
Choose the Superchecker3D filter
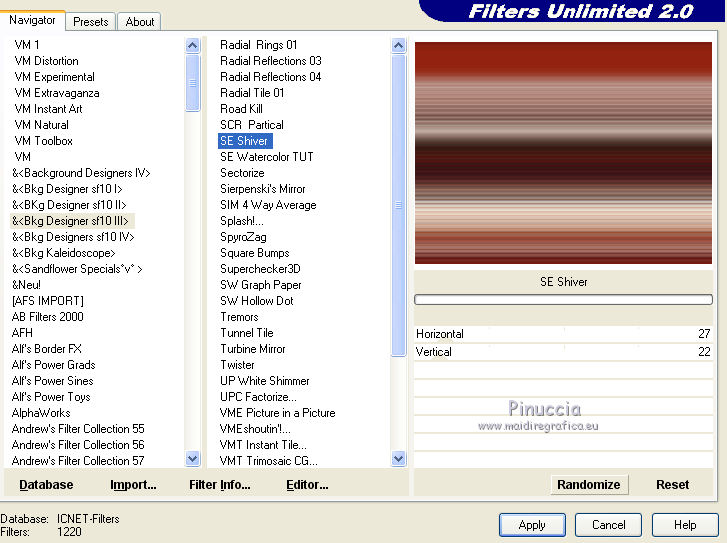(261, 269)
